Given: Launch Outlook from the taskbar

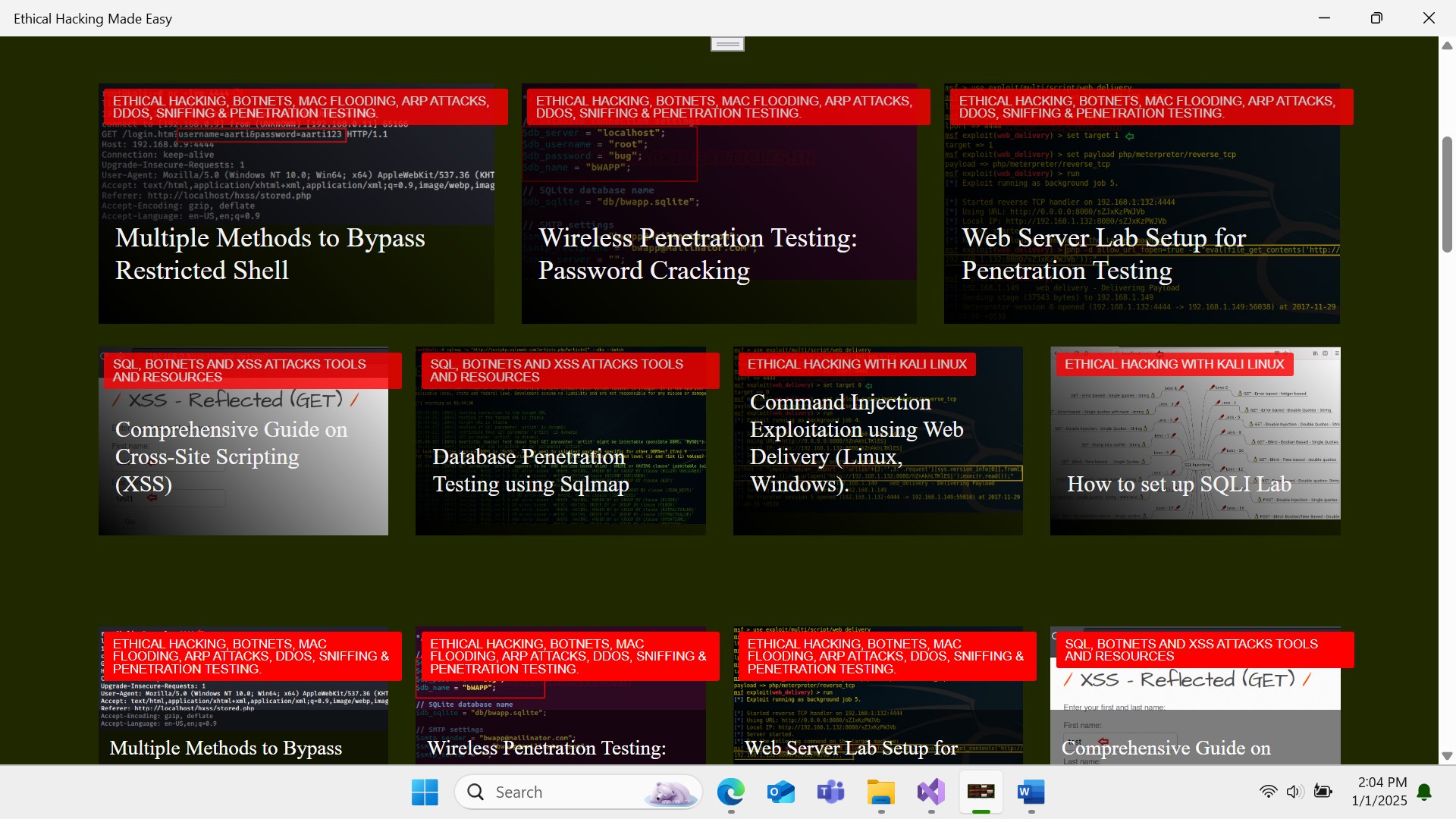Looking at the screenshot, I should click(x=780, y=792).
